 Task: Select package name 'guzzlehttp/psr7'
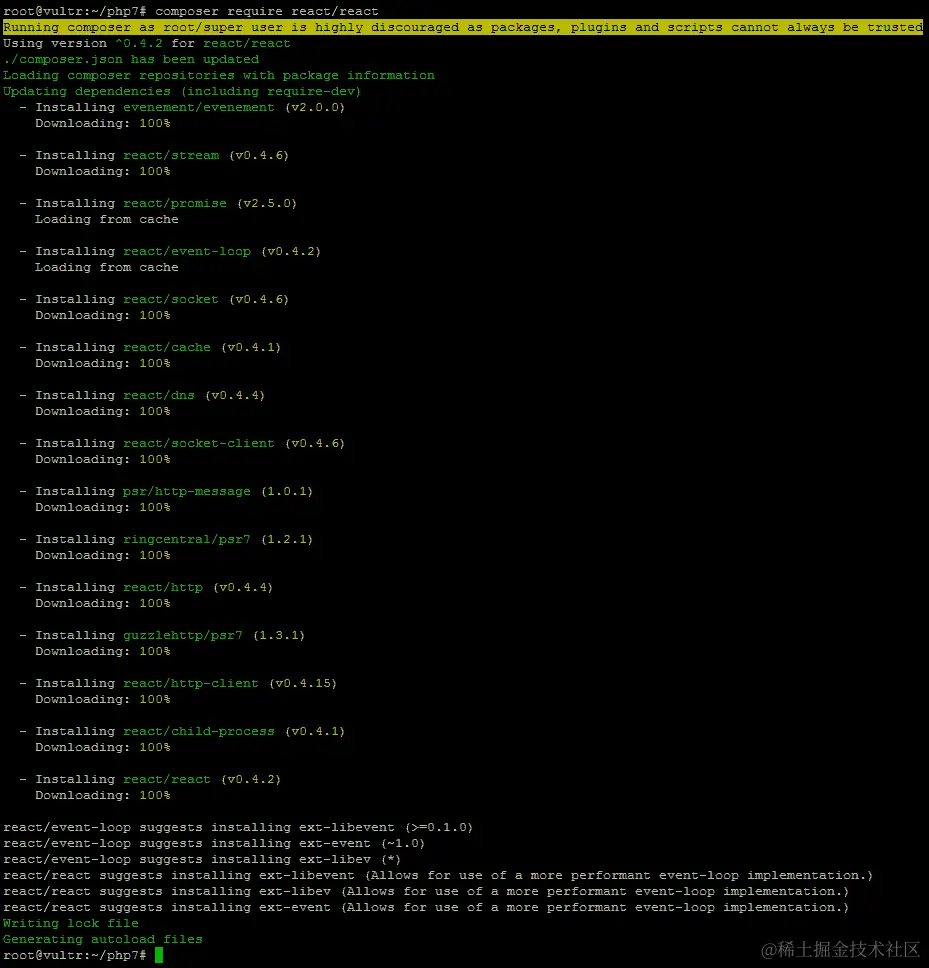(x=183, y=635)
